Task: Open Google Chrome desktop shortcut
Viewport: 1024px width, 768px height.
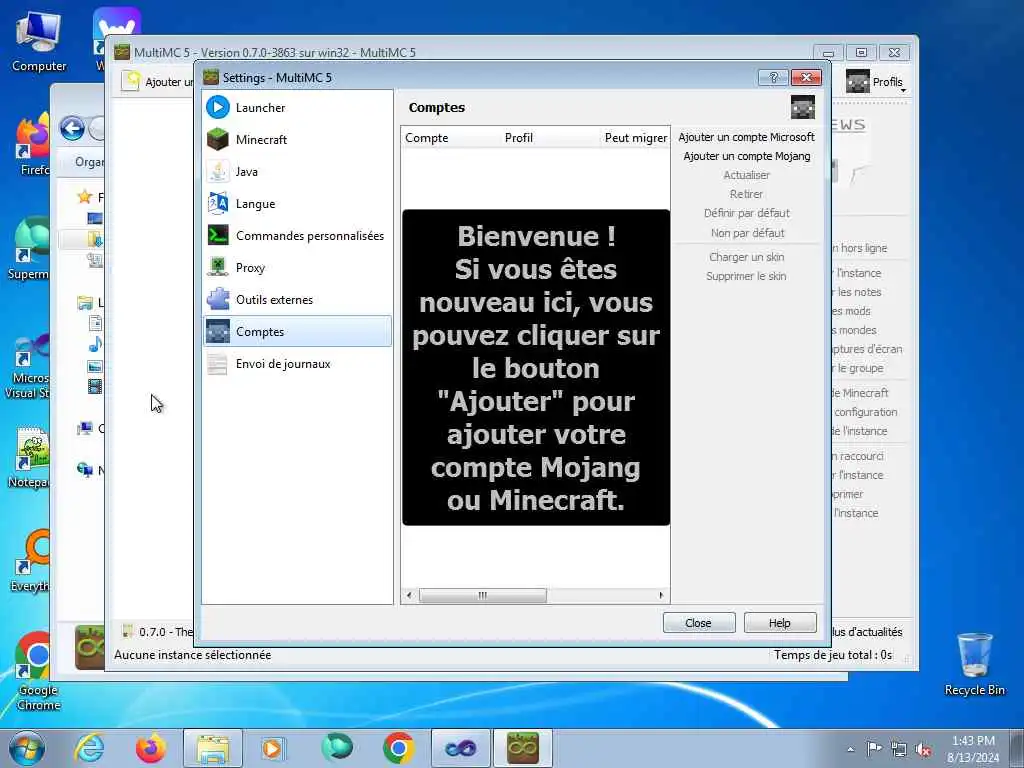Action: coord(38,670)
